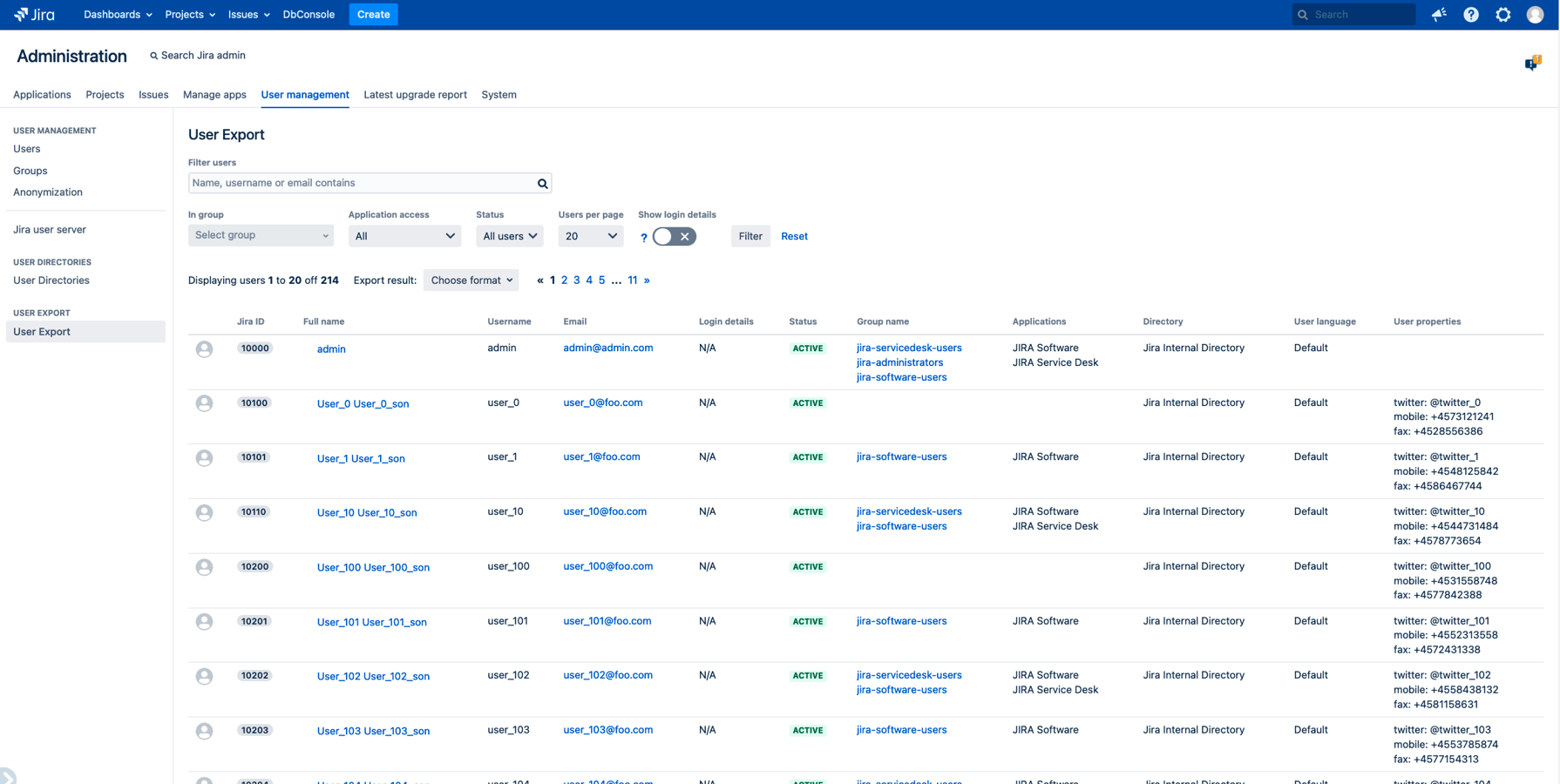Click the question mark beside Show login details
Image resolution: width=1560 pixels, height=784 pixels.
643,236
